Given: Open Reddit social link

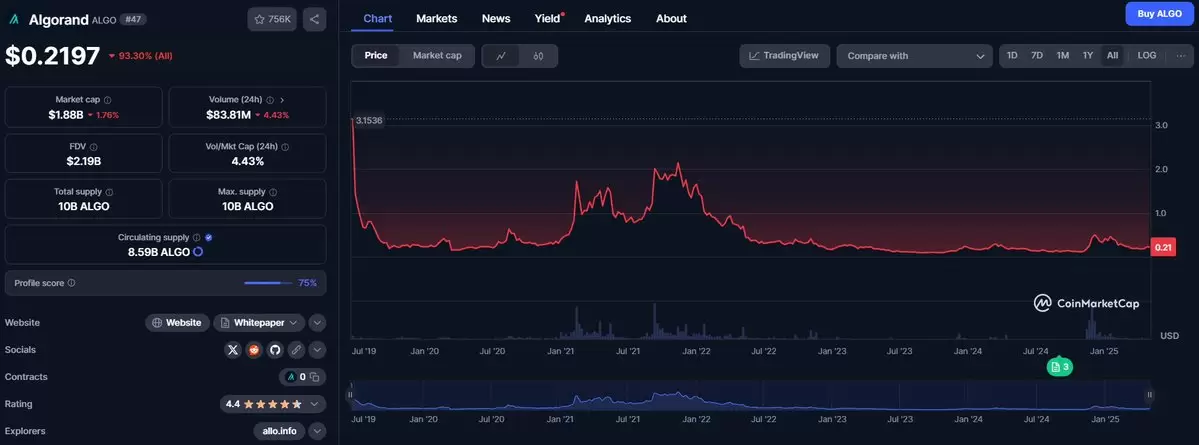Looking at the screenshot, I should click(x=254, y=350).
